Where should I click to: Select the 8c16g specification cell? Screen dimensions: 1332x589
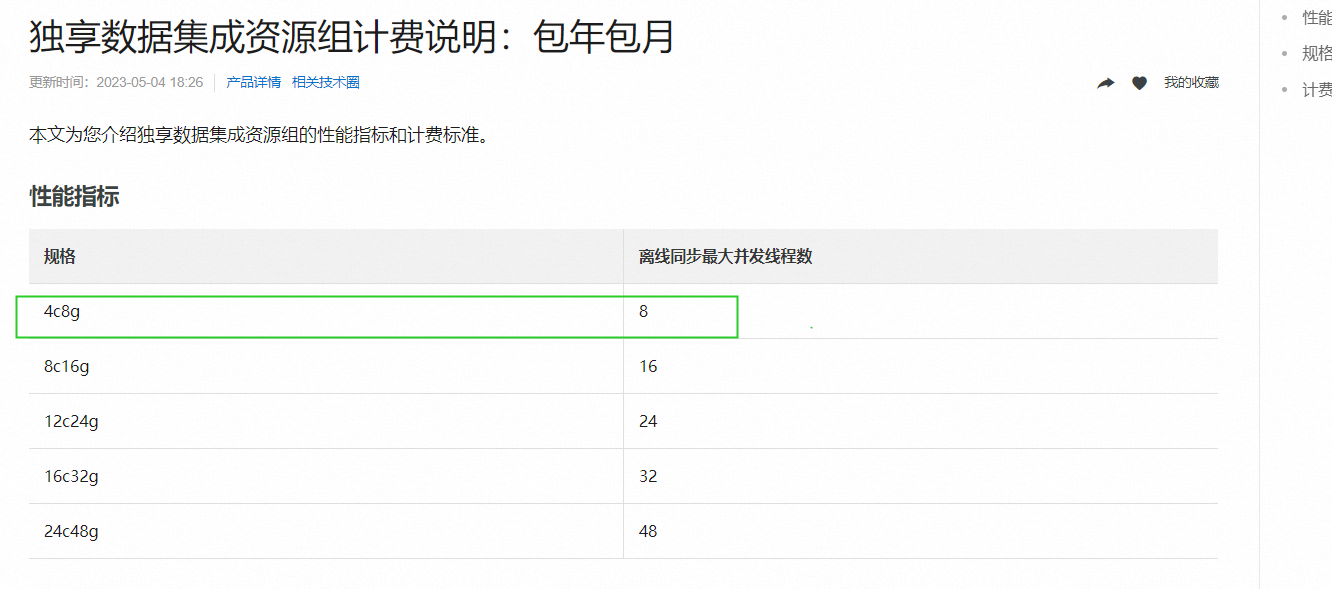(x=67, y=366)
